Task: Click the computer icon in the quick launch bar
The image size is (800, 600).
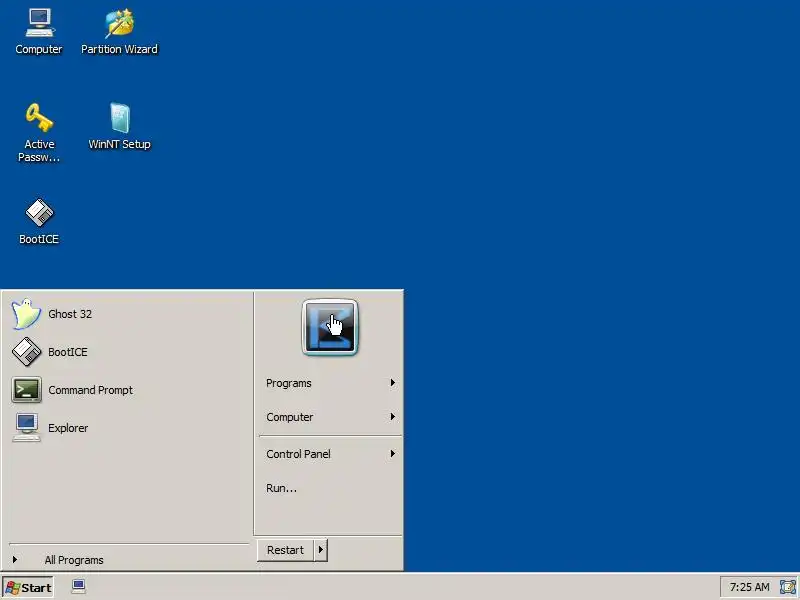Action: [x=79, y=587]
